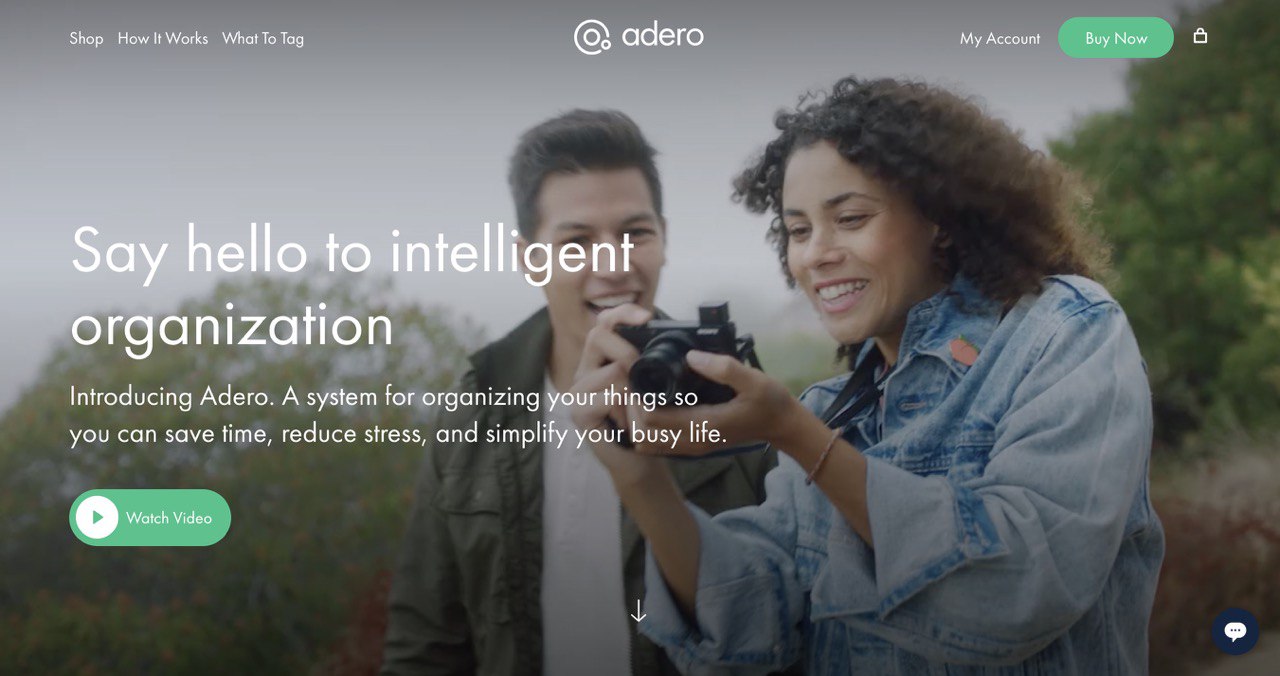The width and height of the screenshot is (1280, 676).
Task: Open My Account
Action: [x=1000, y=38]
